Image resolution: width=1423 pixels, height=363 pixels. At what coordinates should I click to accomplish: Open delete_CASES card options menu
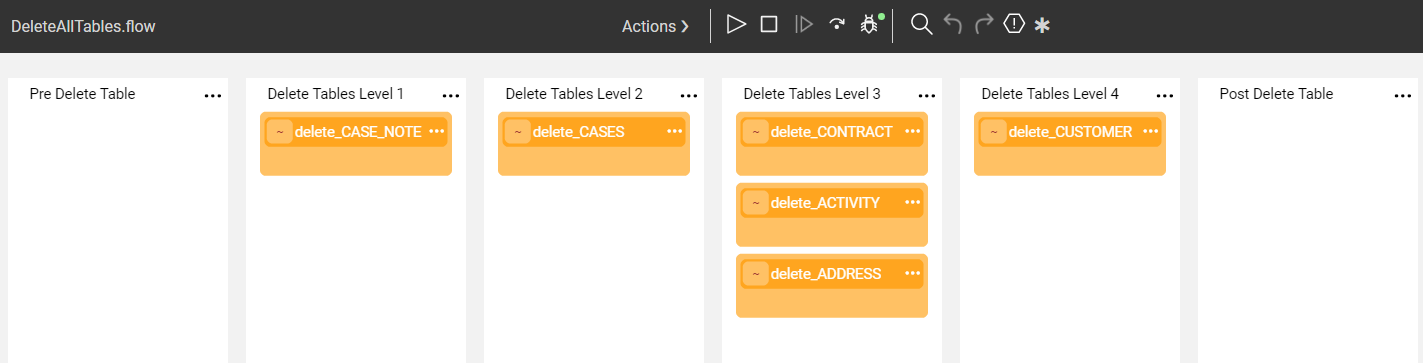(674, 131)
